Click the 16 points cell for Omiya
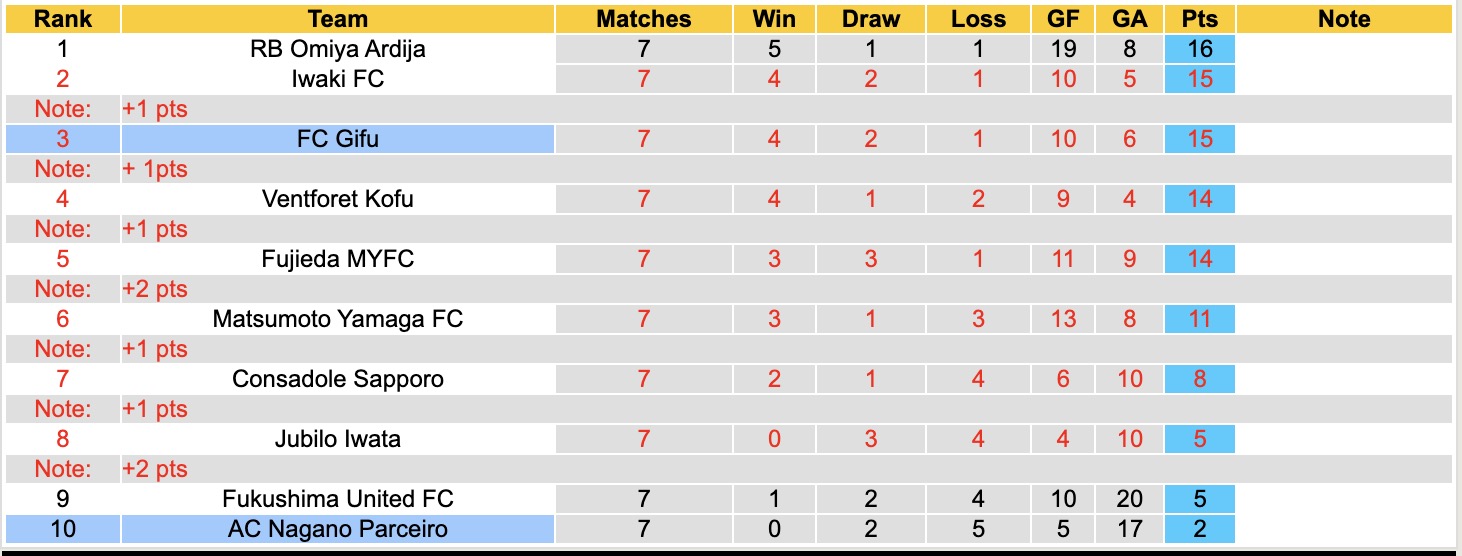Viewport: 1462px width, 556px height. click(x=1199, y=49)
